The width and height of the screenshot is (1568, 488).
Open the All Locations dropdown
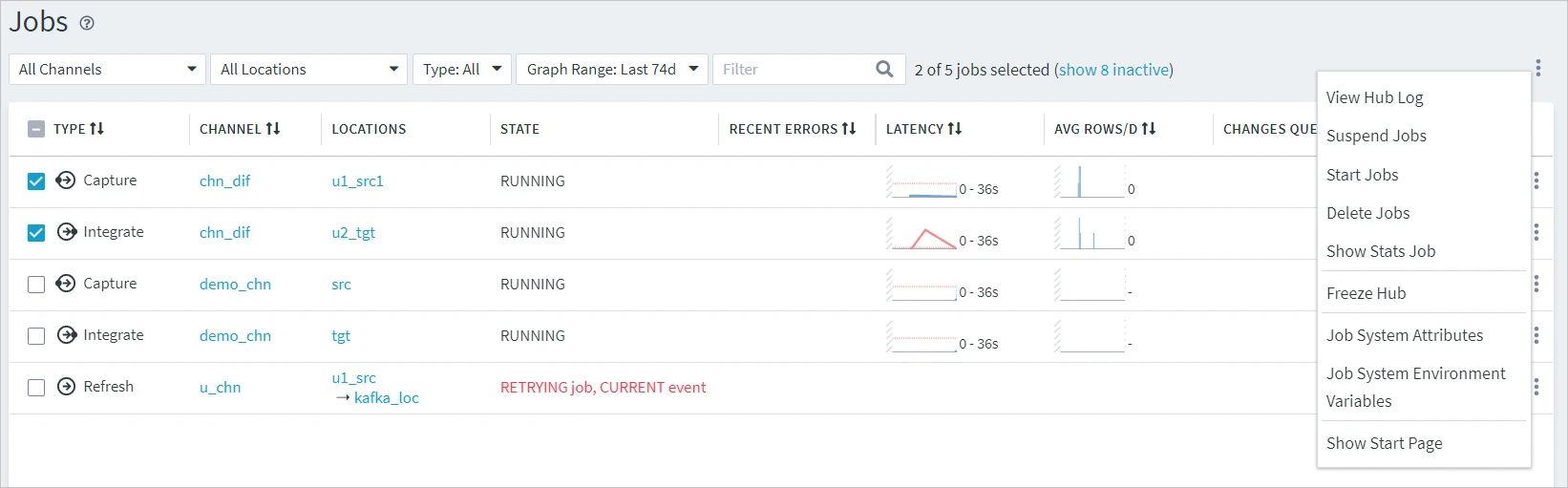pos(308,70)
